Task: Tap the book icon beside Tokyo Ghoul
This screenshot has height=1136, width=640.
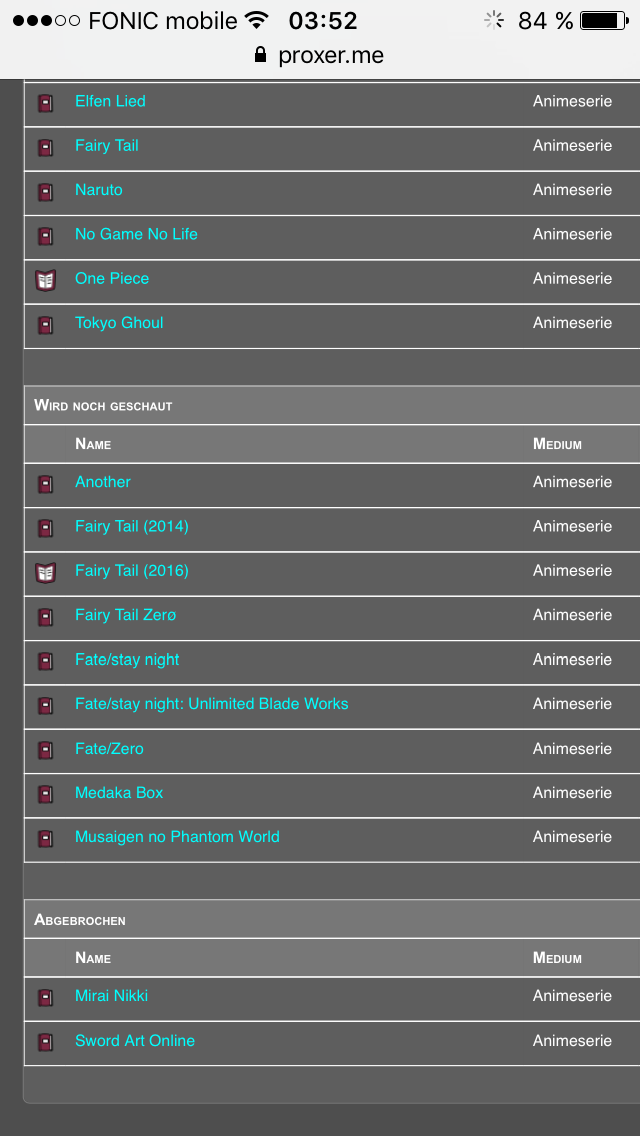Action: [x=45, y=325]
